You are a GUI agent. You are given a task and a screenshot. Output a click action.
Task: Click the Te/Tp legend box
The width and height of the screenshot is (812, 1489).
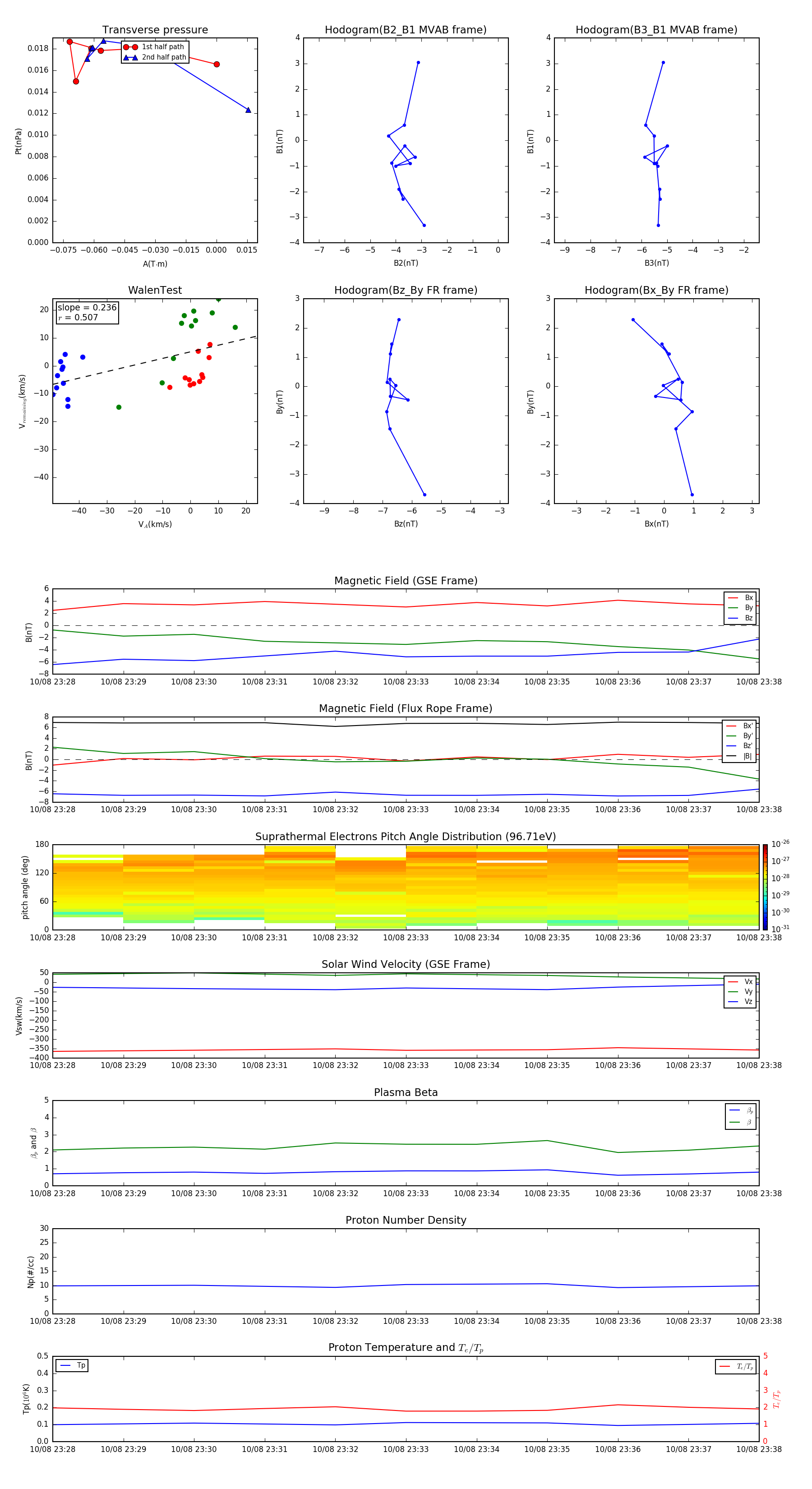[x=735, y=1366]
